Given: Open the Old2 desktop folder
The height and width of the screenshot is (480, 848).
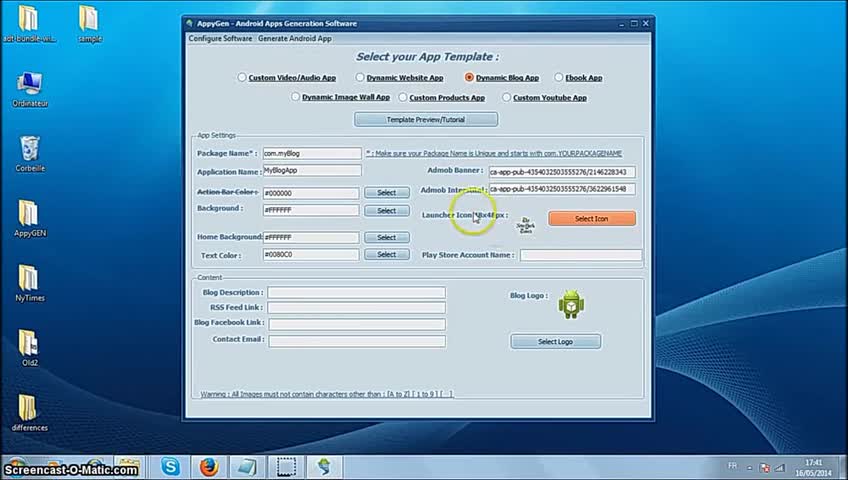Looking at the screenshot, I should click(30, 348).
